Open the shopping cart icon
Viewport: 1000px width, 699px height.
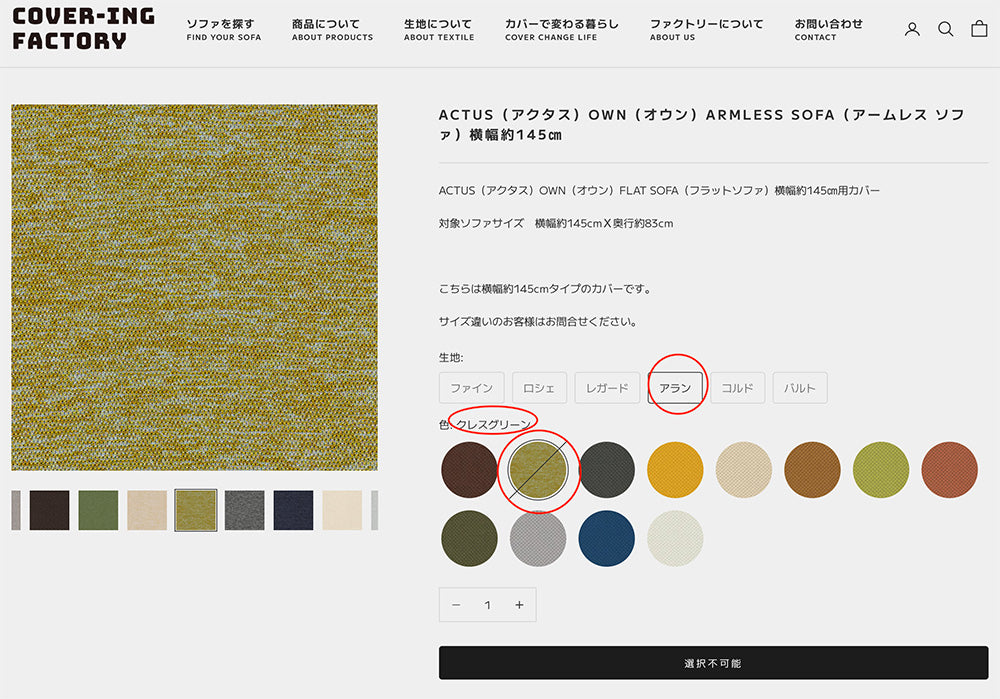tap(979, 29)
